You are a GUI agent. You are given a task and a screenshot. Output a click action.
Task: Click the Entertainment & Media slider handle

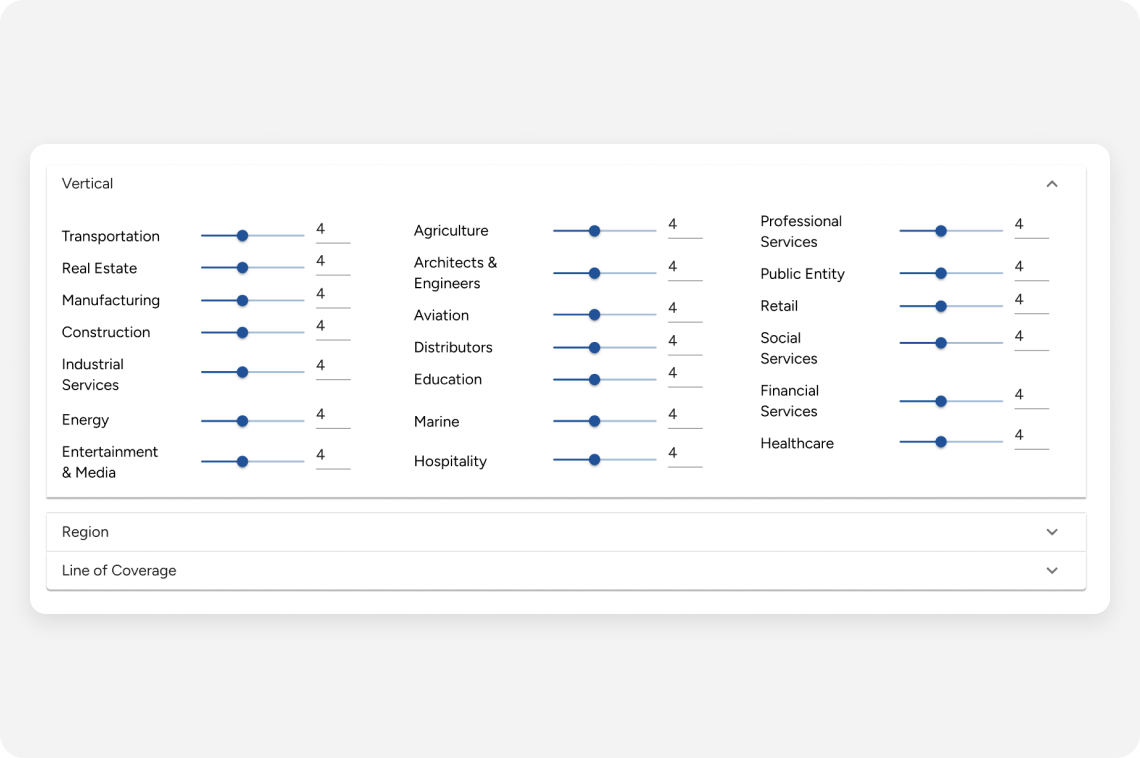243,461
